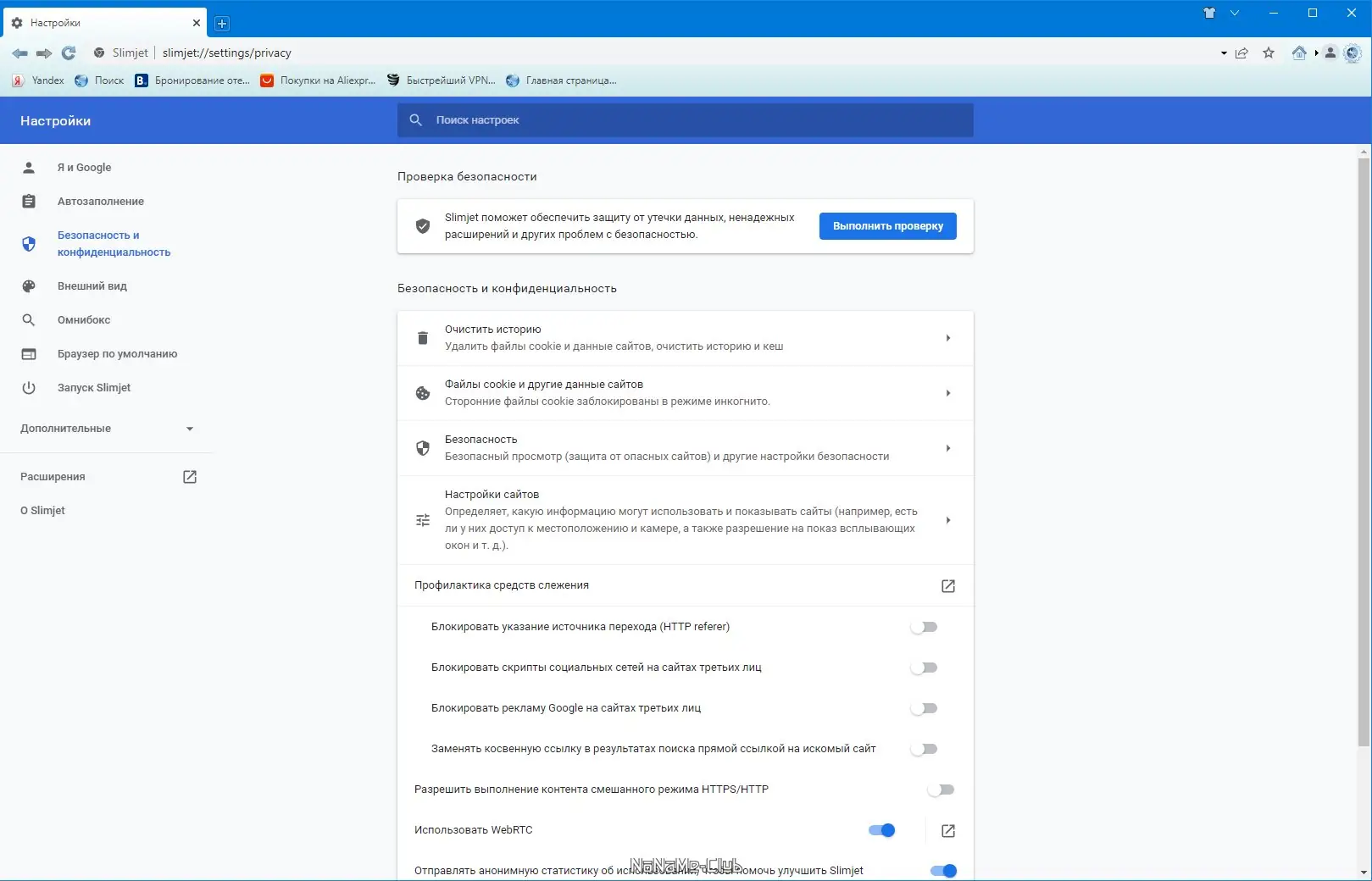1372x881 pixels.
Task: Click the person icon next to Я и Google
Action: 29,167
